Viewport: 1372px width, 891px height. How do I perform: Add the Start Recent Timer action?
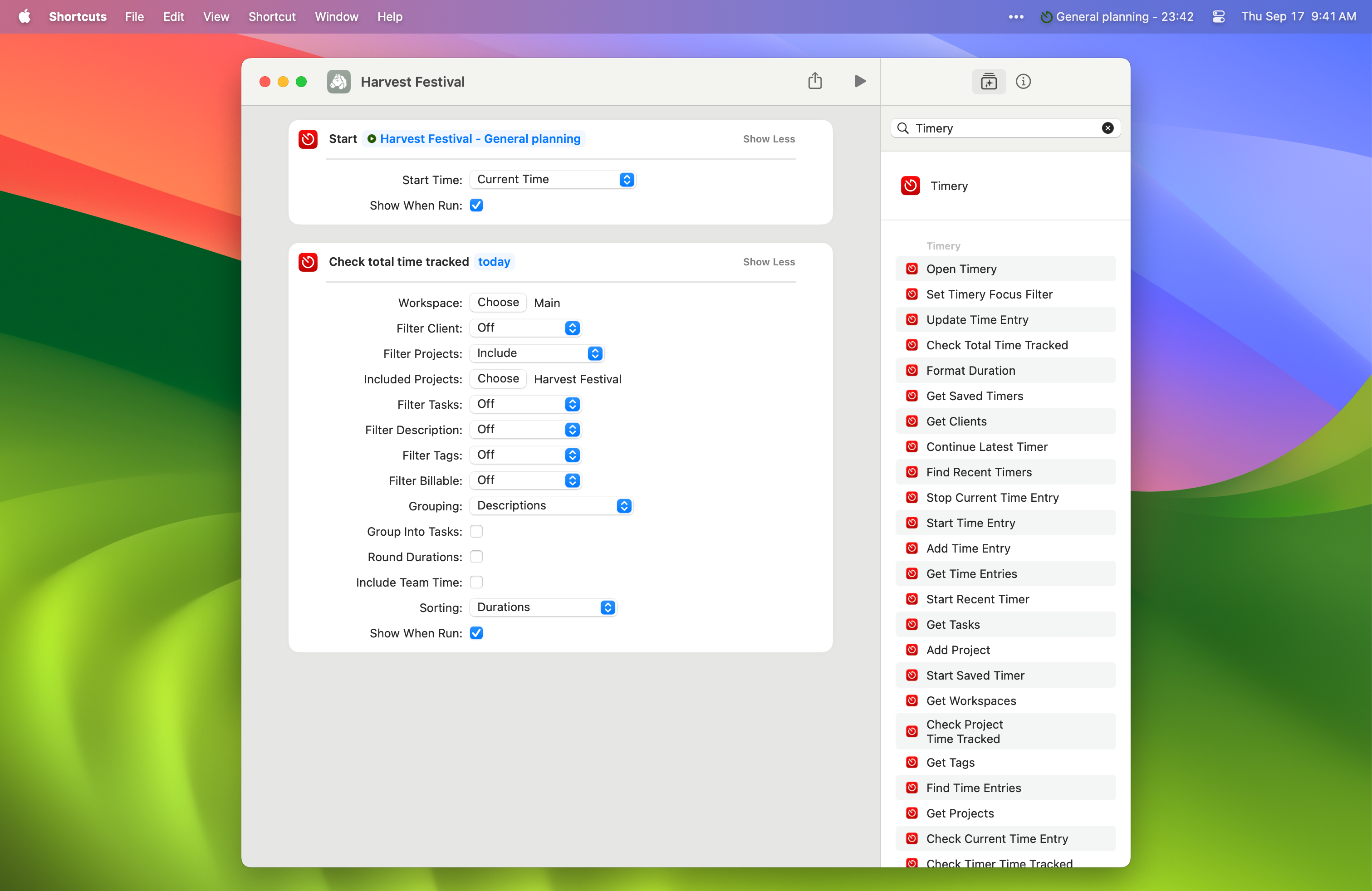point(1005,598)
